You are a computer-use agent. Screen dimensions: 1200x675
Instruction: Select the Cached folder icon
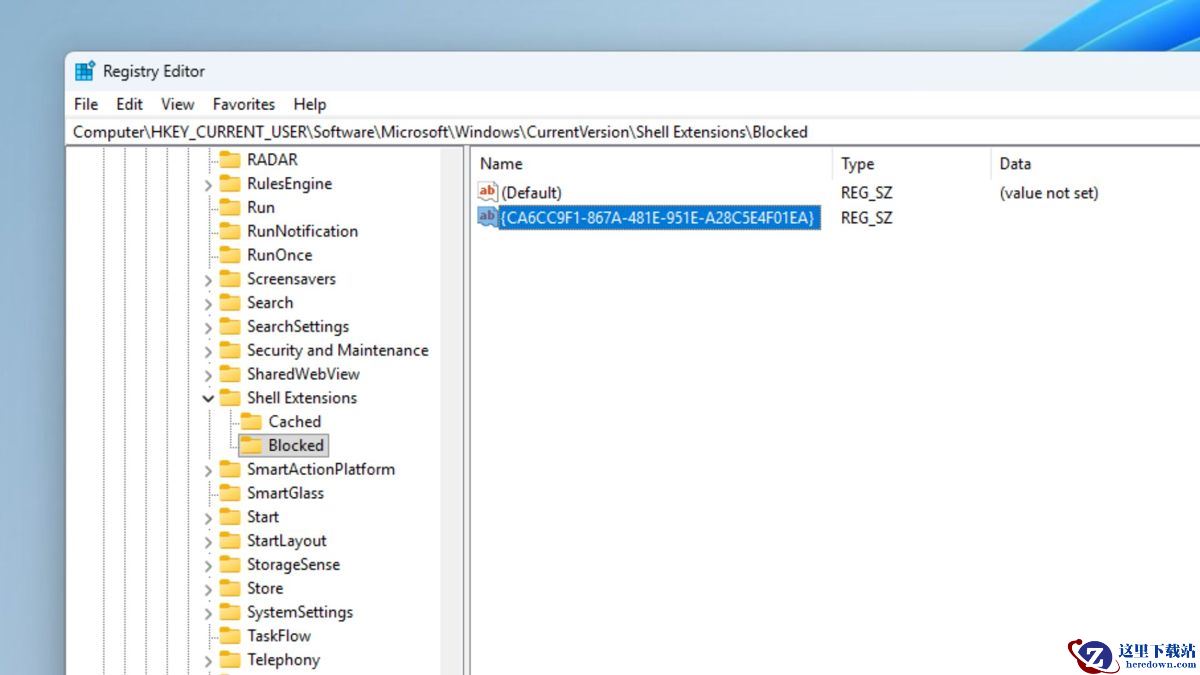[x=251, y=421]
